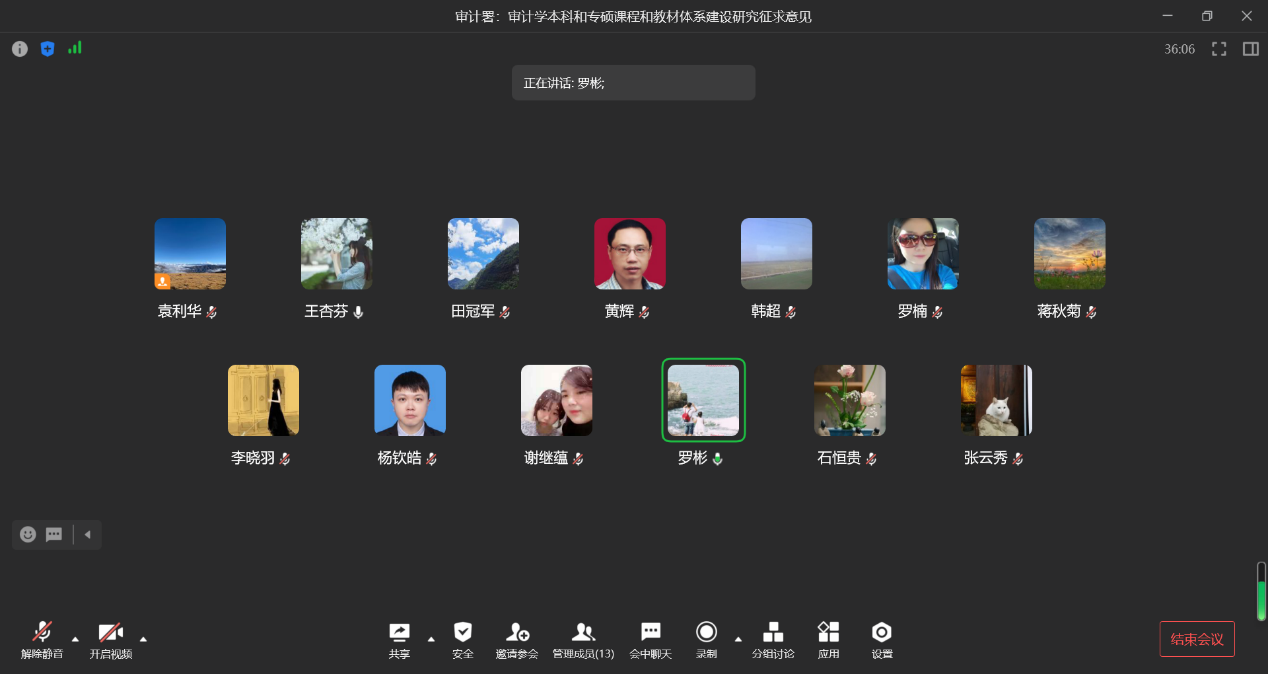Toggle the side panel layout icon
The image size is (1268, 674).
point(1250,49)
